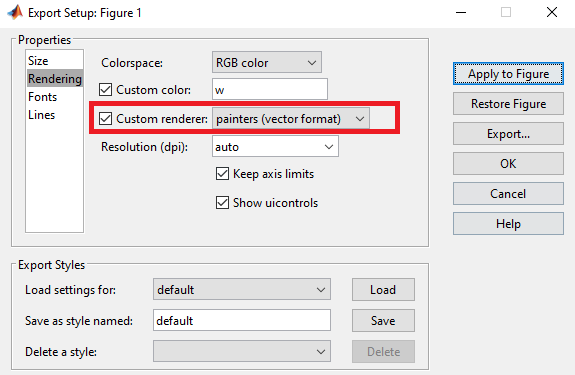Toggle the Custom renderer checkbox
The width and height of the screenshot is (575, 375).
click(x=106, y=118)
